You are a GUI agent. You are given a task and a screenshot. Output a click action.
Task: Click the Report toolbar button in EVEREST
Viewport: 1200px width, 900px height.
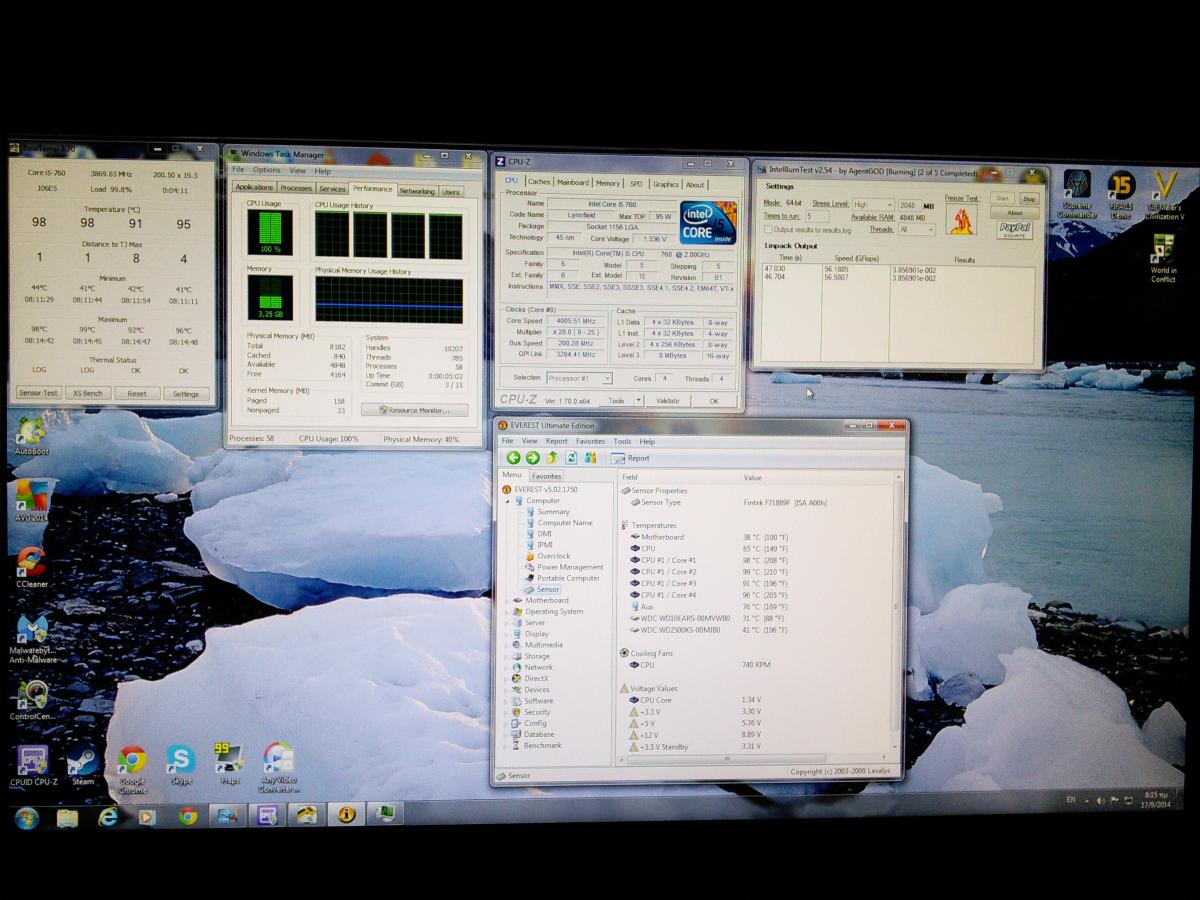(x=631, y=458)
